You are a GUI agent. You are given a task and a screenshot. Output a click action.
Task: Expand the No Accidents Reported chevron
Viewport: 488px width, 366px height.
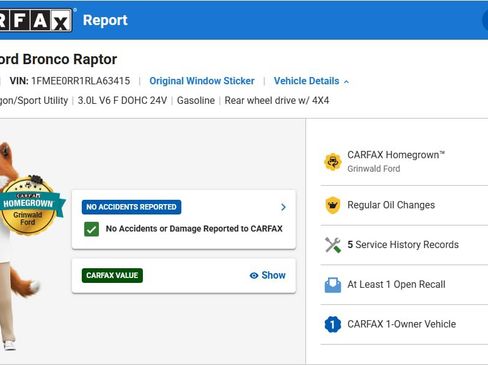[x=283, y=207]
